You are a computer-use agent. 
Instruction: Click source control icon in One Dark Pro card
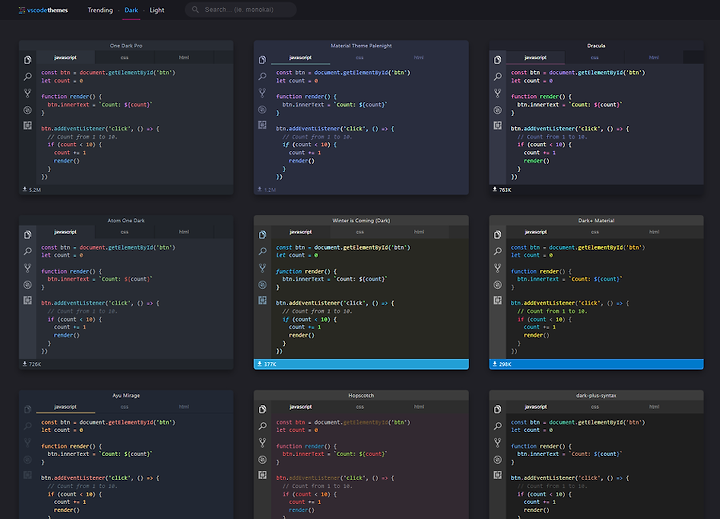(x=28, y=93)
